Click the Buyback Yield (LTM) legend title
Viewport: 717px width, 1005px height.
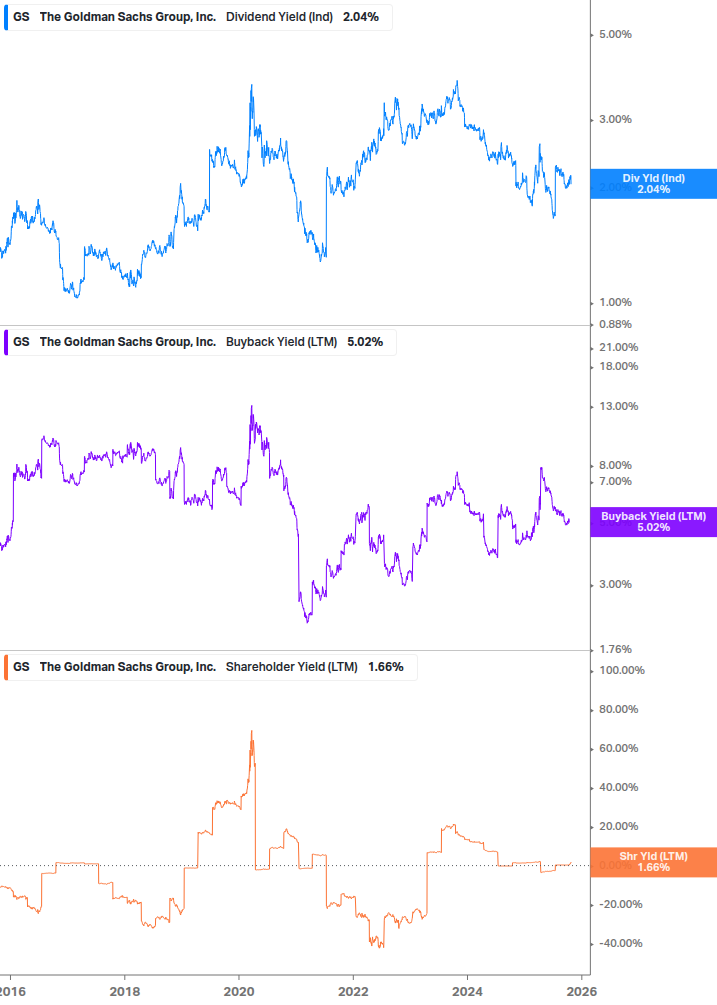pos(283,342)
